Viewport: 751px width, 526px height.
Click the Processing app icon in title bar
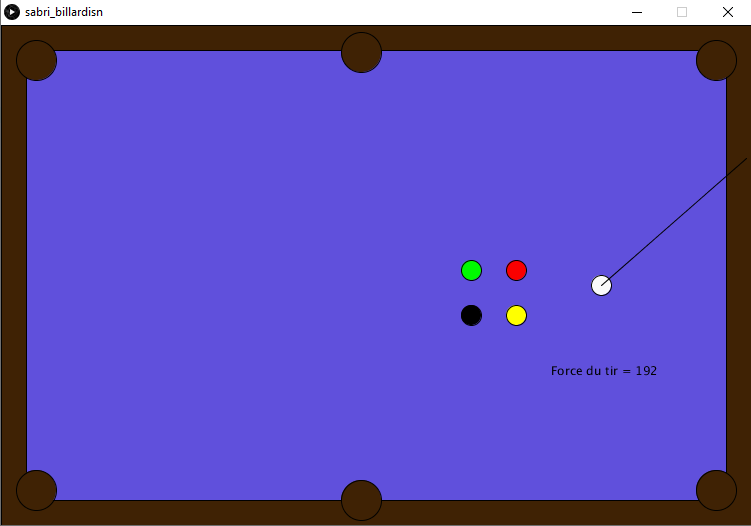[x=12, y=12]
